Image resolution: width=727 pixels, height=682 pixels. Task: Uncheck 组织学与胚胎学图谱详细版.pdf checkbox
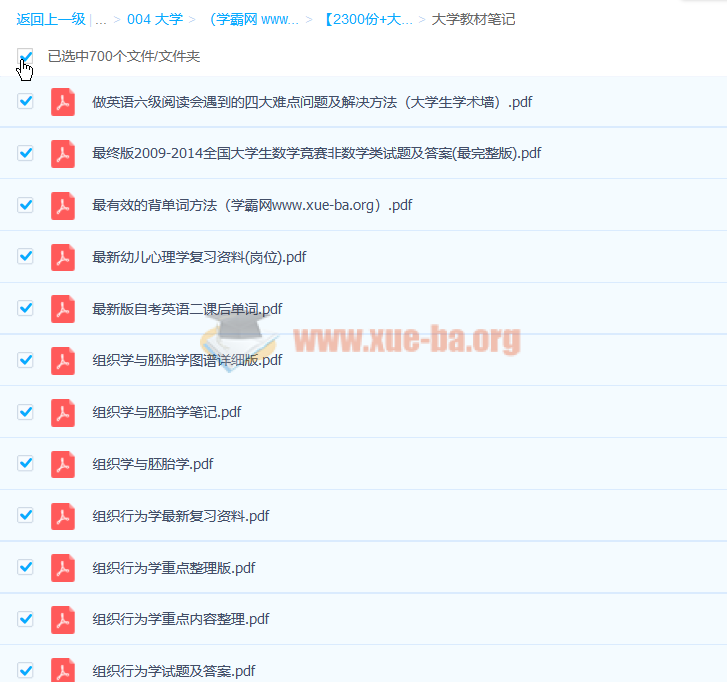(x=26, y=360)
